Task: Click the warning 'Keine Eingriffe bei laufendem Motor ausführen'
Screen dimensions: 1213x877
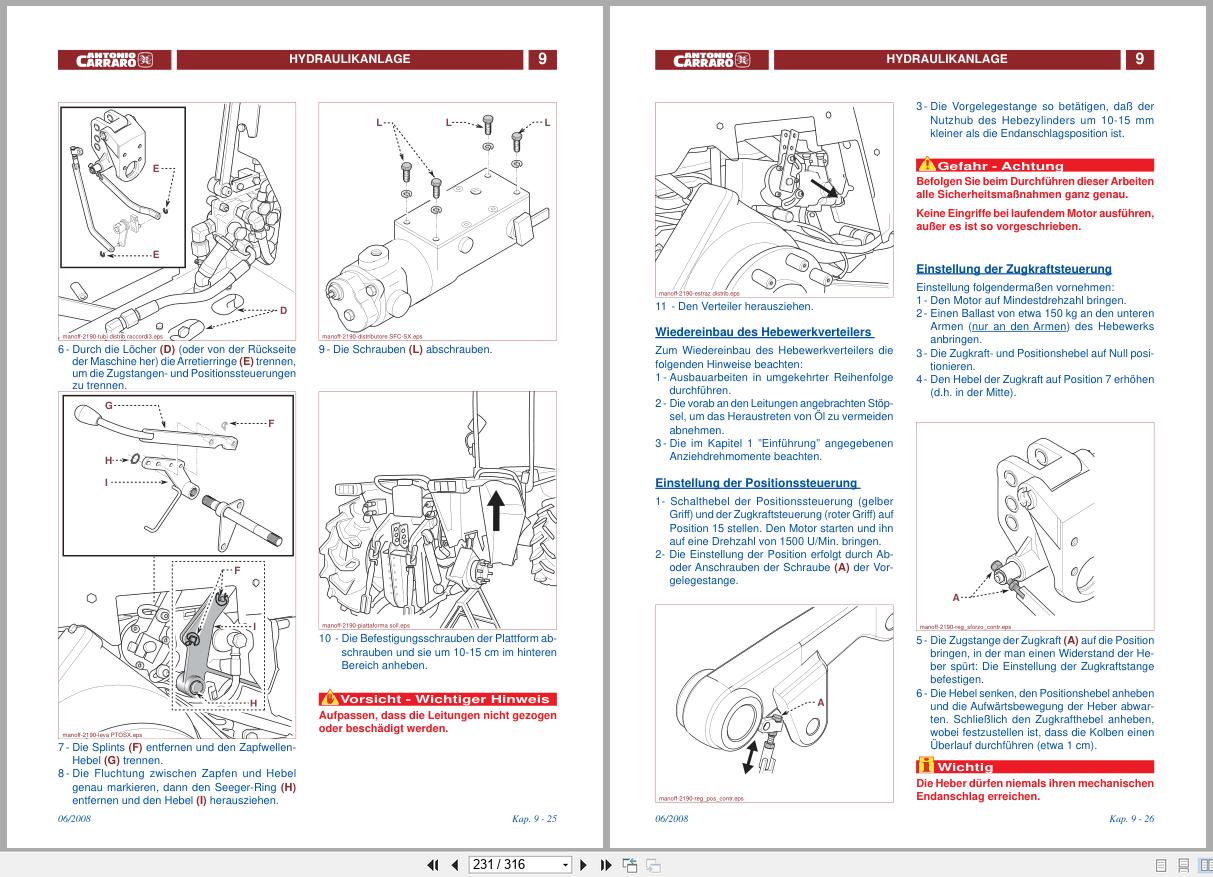Action: pyautogui.click(x=1035, y=213)
